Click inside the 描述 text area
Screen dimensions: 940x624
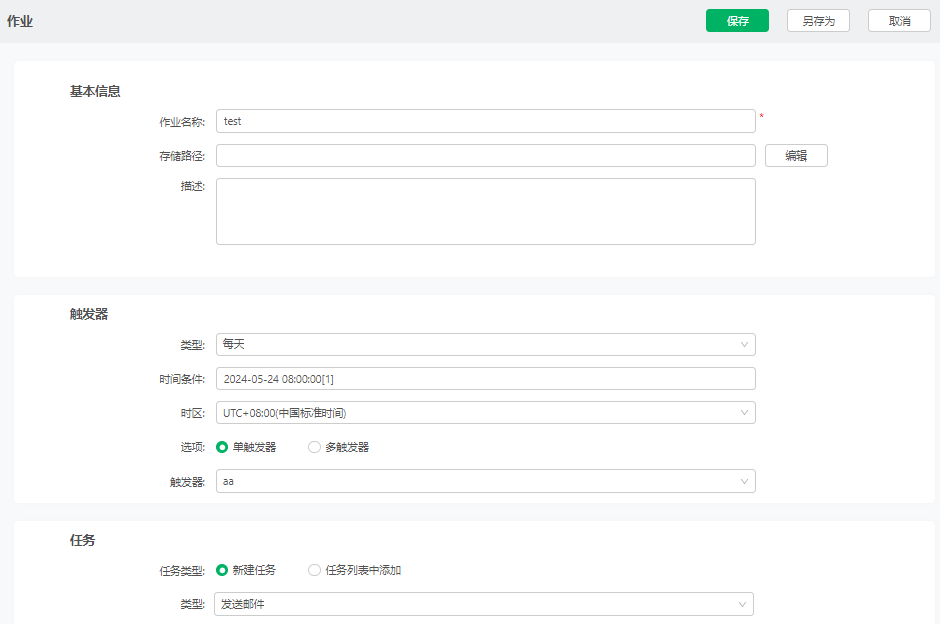click(486, 212)
